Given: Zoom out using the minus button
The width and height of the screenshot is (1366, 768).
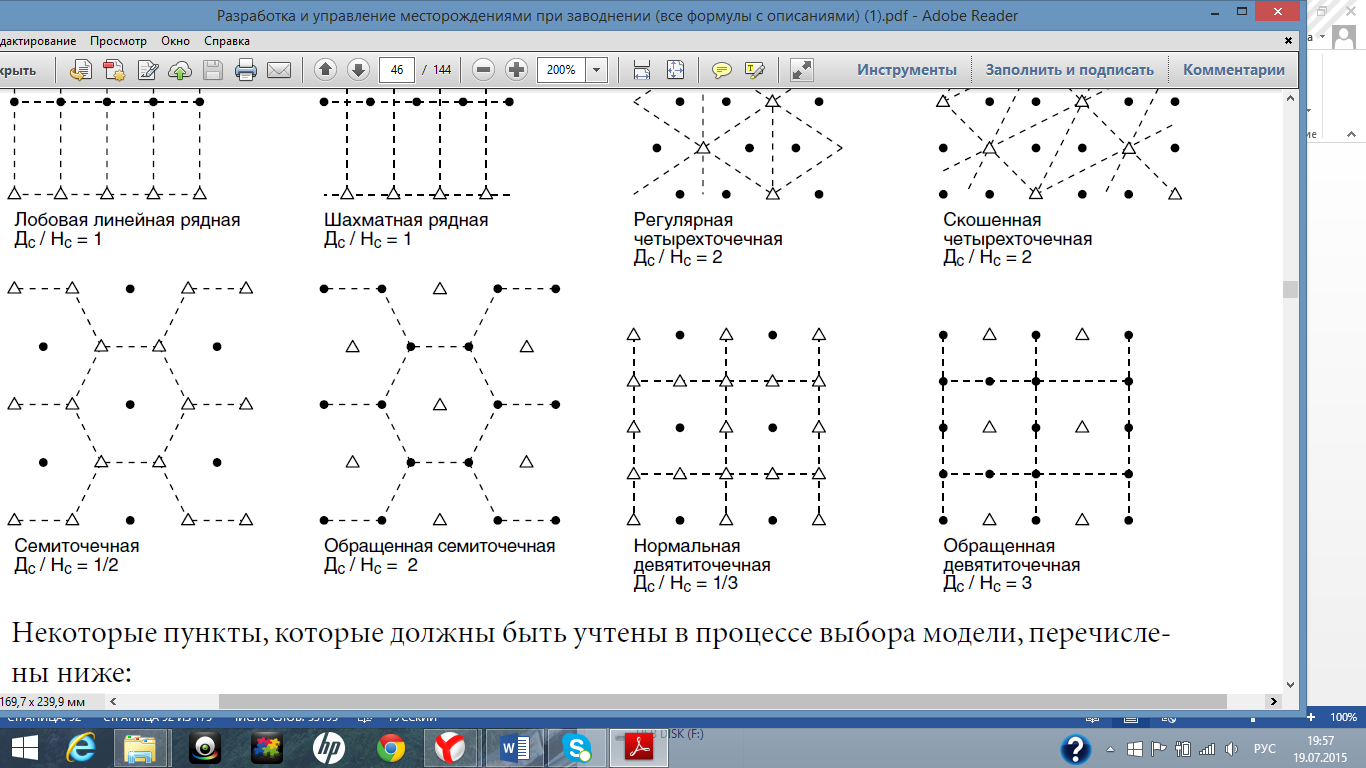Looking at the screenshot, I should pyautogui.click(x=484, y=70).
